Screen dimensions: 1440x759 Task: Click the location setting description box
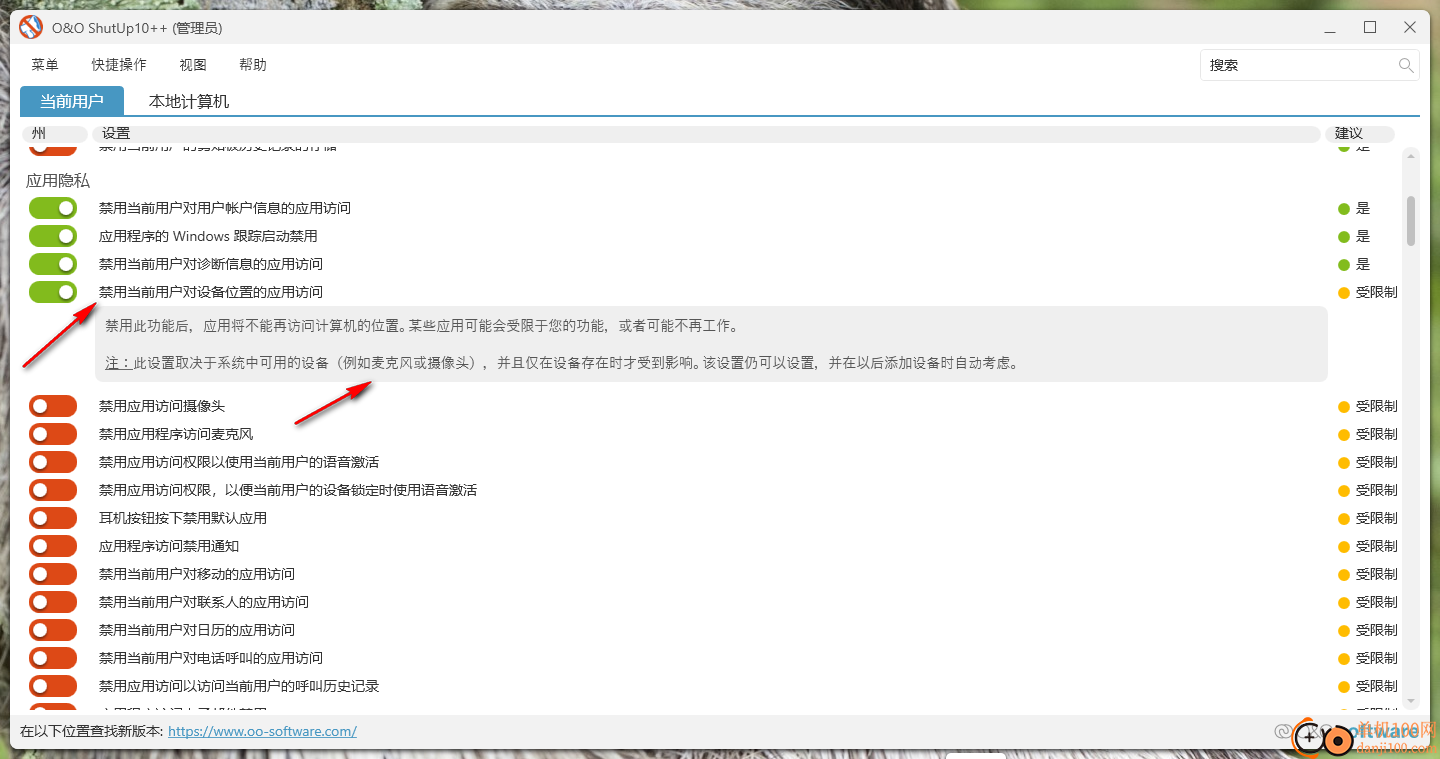pos(711,344)
